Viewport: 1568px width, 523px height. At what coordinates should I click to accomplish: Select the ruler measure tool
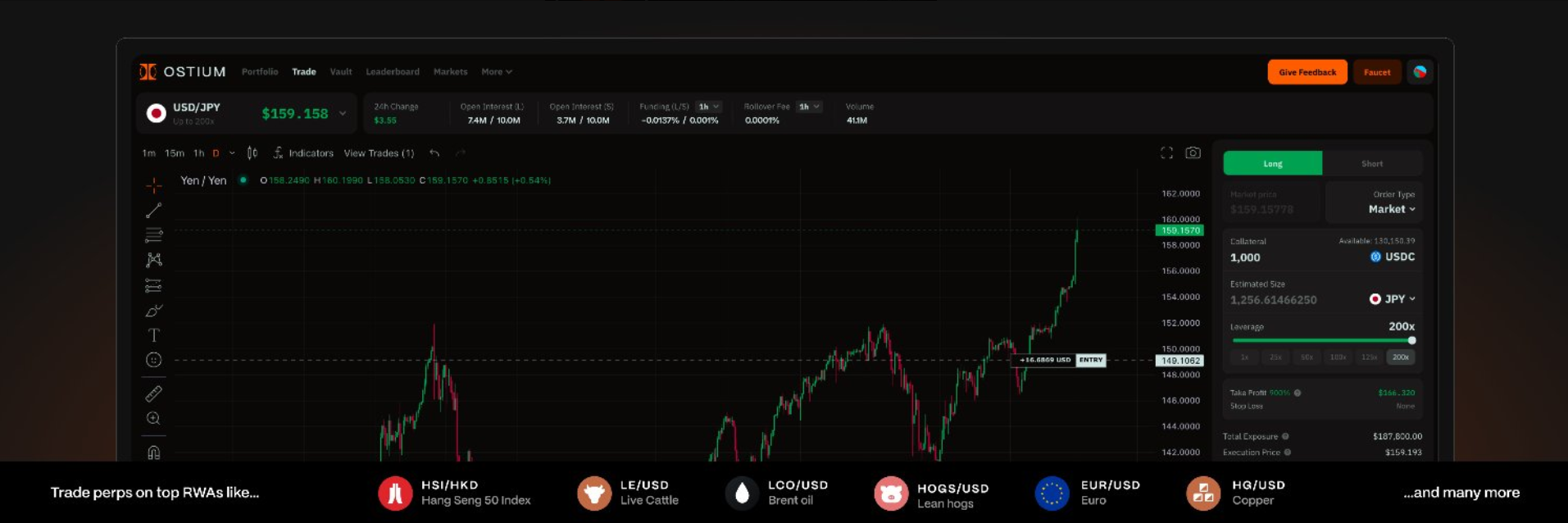(x=153, y=393)
